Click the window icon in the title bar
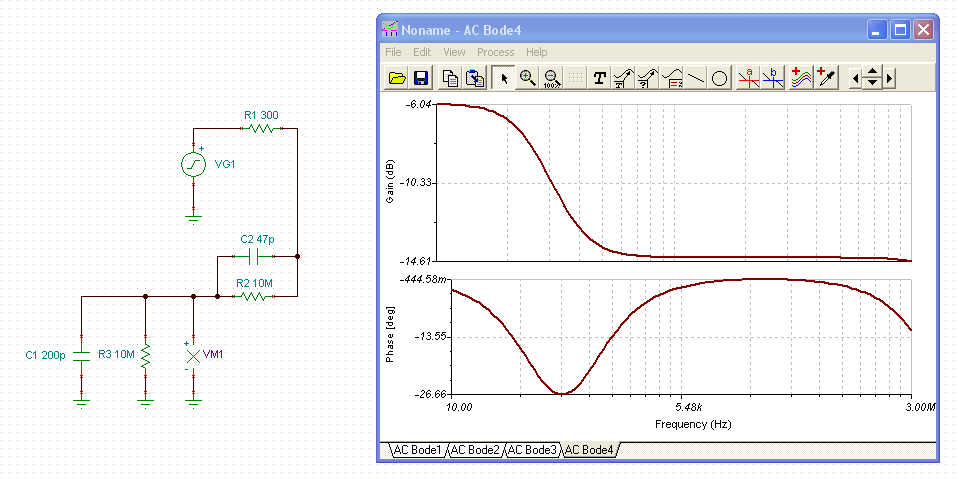The height and width of the screenshot is (479, 959). click(x=390, y=29)
